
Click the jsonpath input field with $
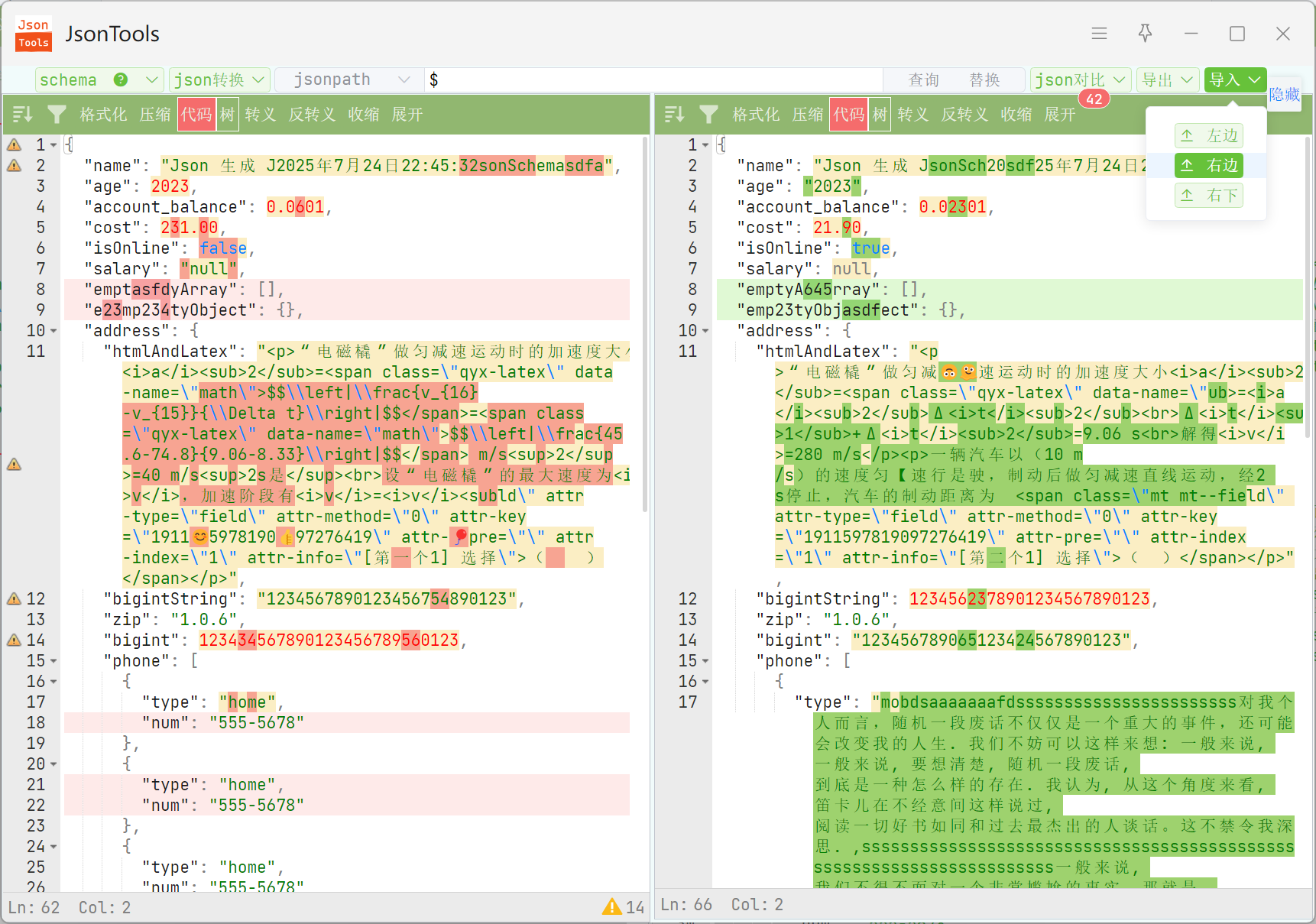click(x=653, y=79)
